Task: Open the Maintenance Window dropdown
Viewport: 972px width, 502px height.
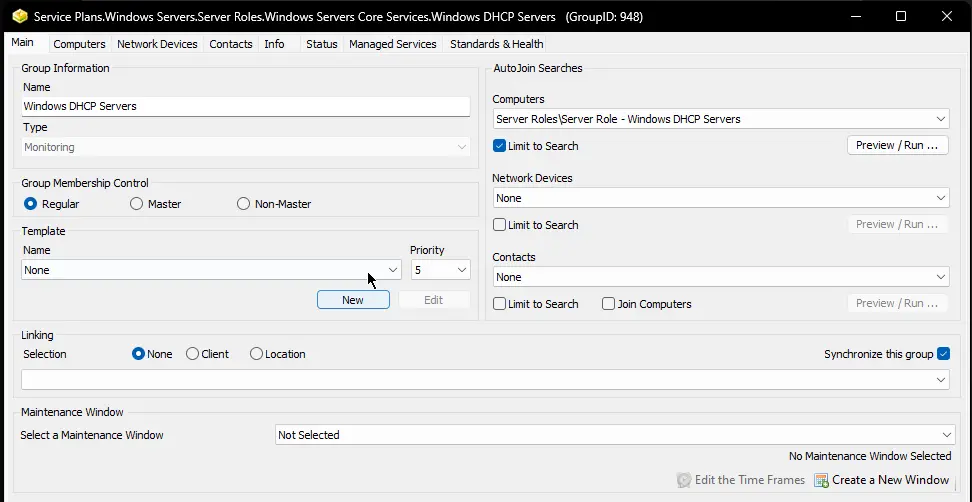Action: pyautogui.click(x=614, y=435)
